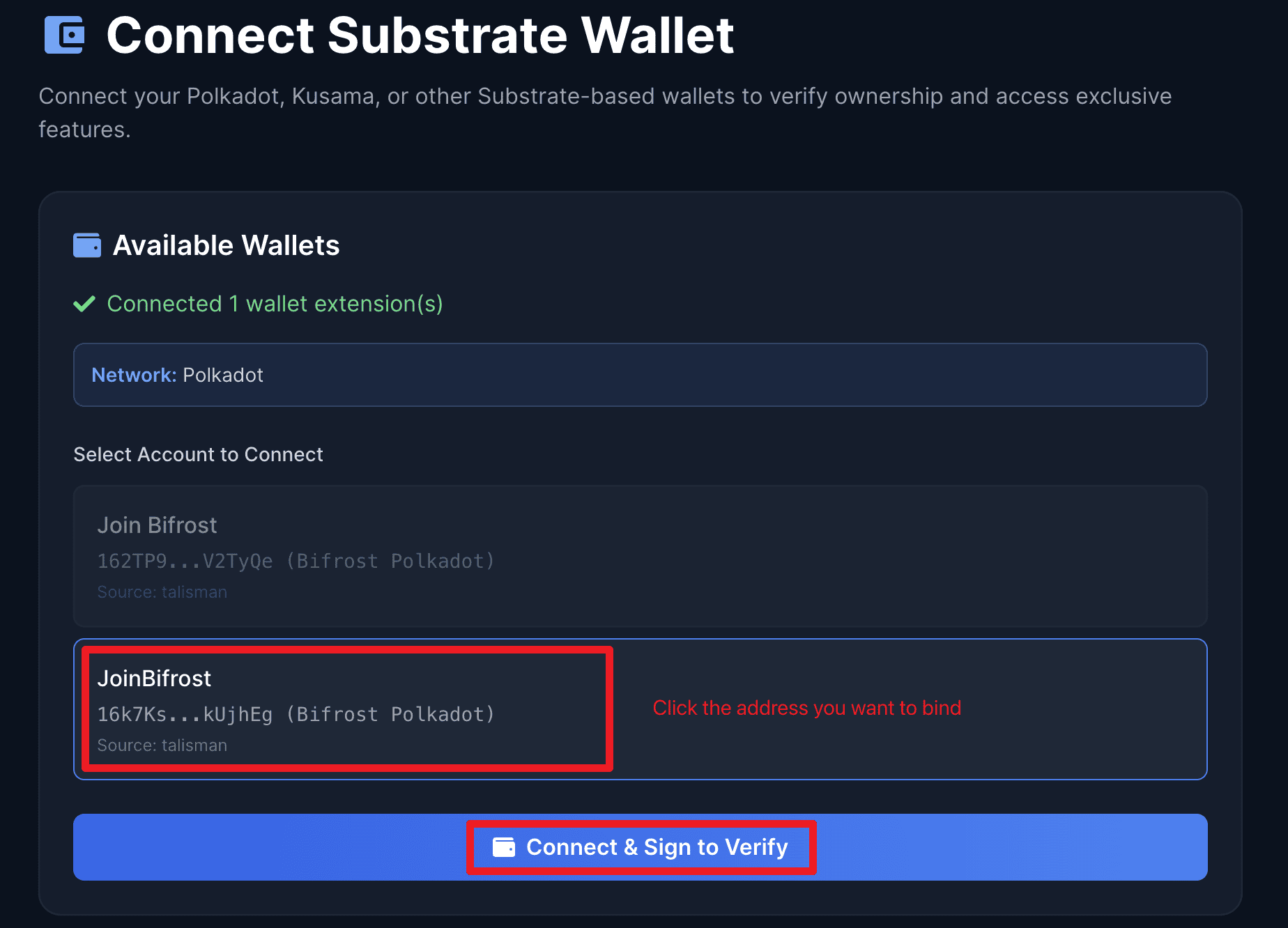The width and height of the screenshot is (1288, 928).
Task: Click the wallet icon inside the verify button
Action: (x=504, y=847)
